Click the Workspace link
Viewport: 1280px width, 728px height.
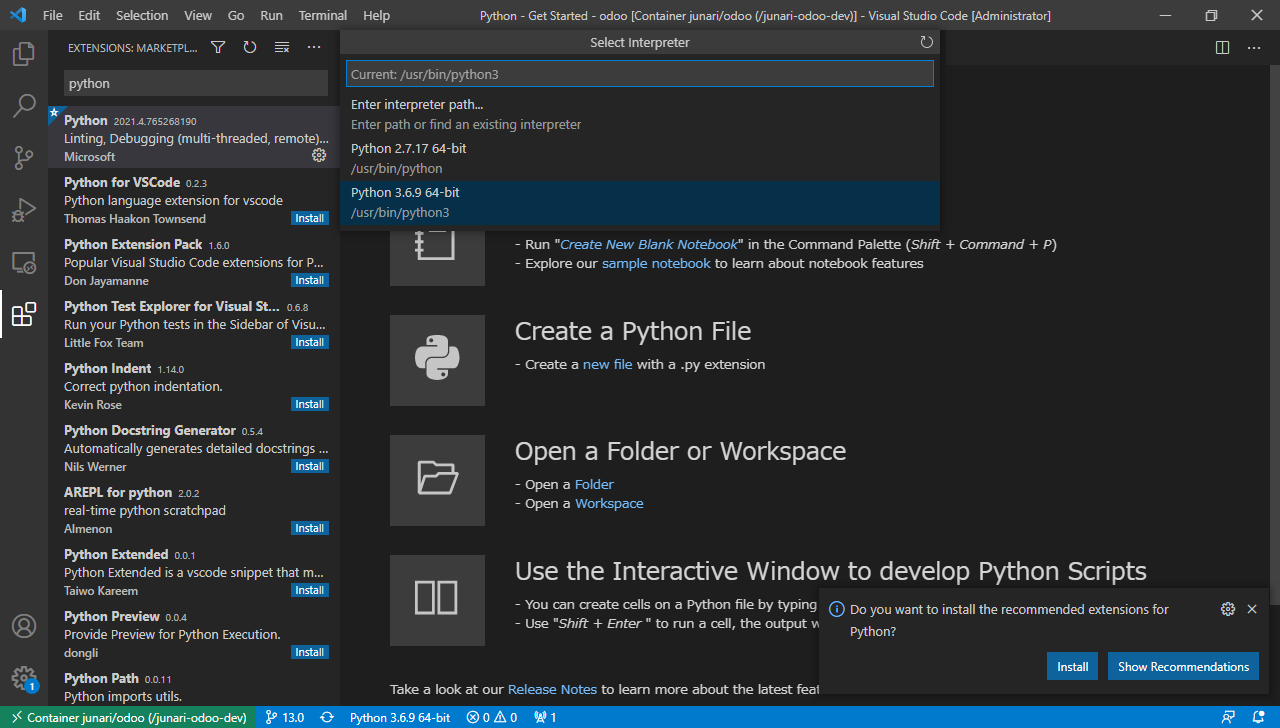tap(609, 503)
